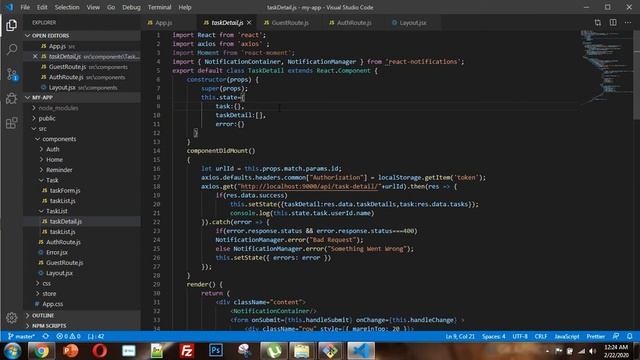640x360 pixels.
Task: Open the Go menu
Action: pos(111,7)
